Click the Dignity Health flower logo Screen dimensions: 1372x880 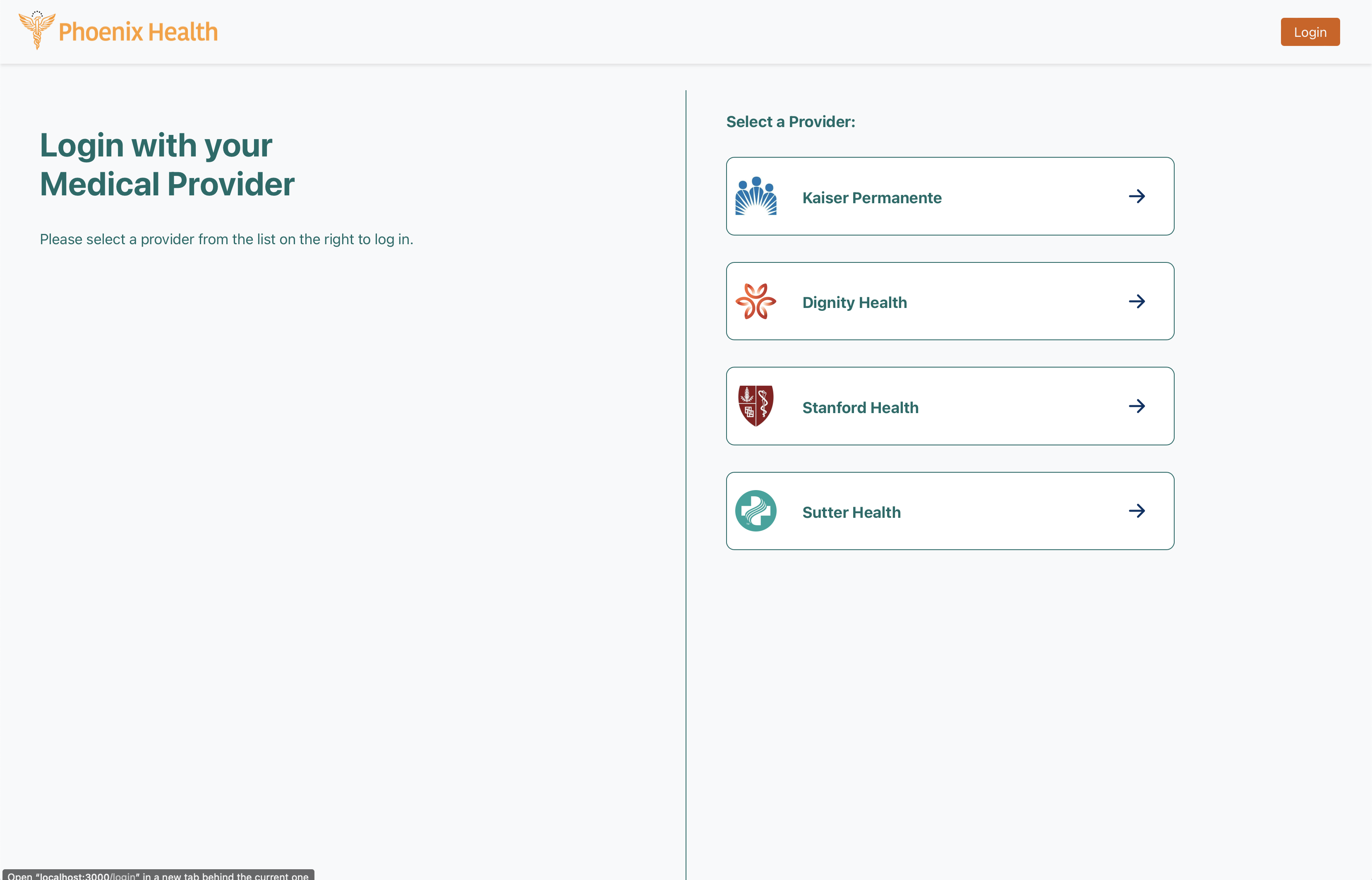coord(756,301)
